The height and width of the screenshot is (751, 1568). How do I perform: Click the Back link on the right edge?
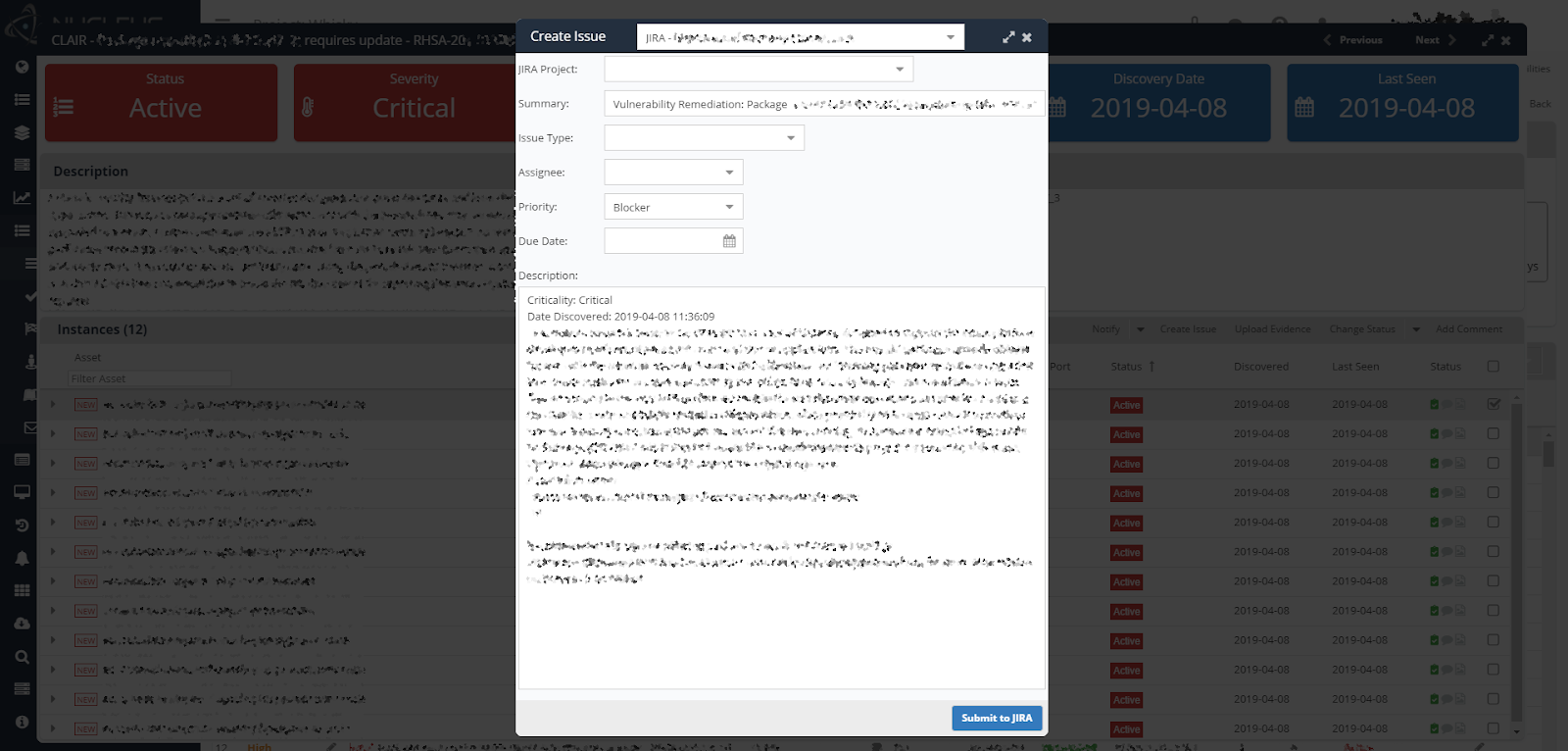click(1540, 104)
